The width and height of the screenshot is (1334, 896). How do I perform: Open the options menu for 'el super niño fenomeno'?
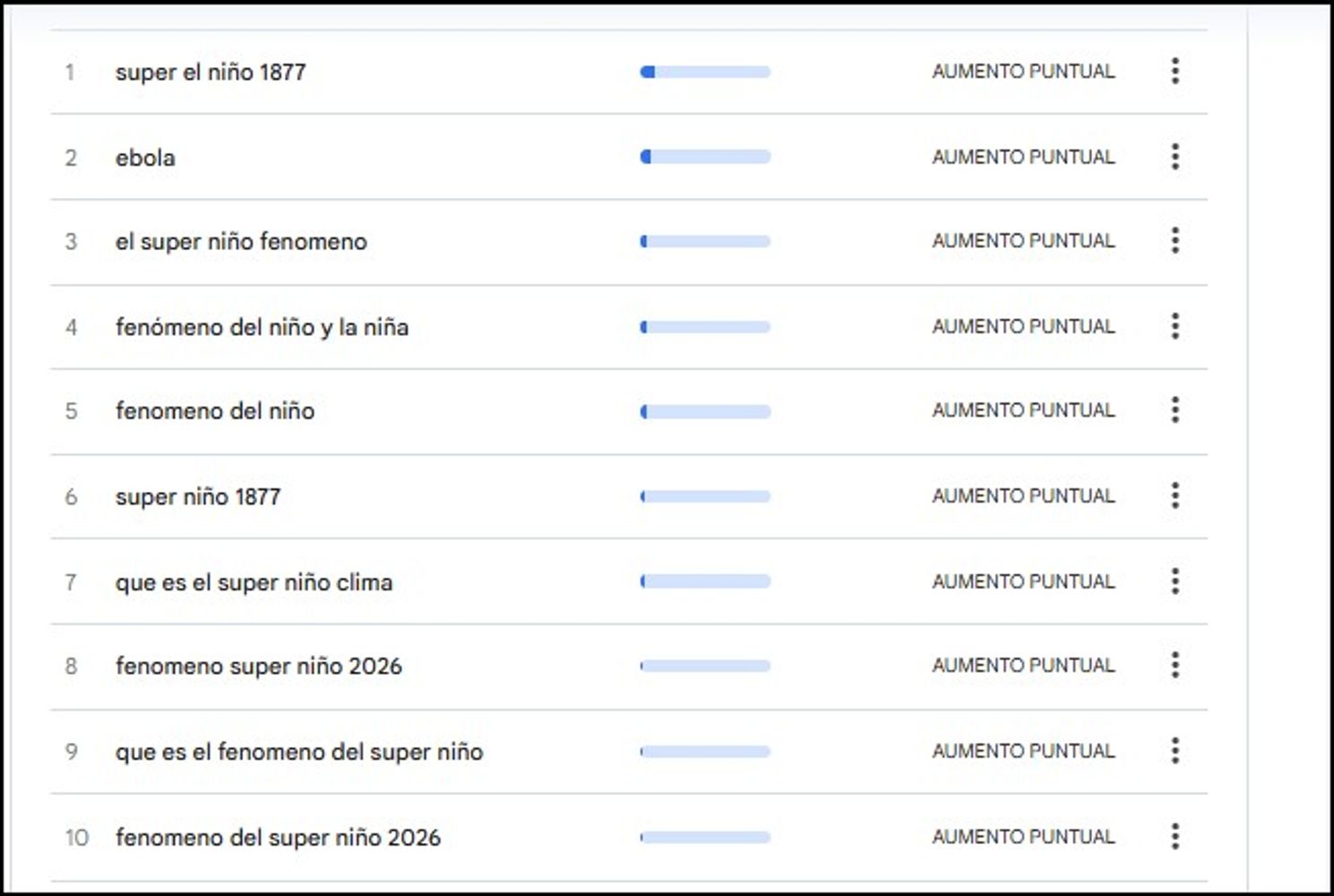coord(1175,240)
